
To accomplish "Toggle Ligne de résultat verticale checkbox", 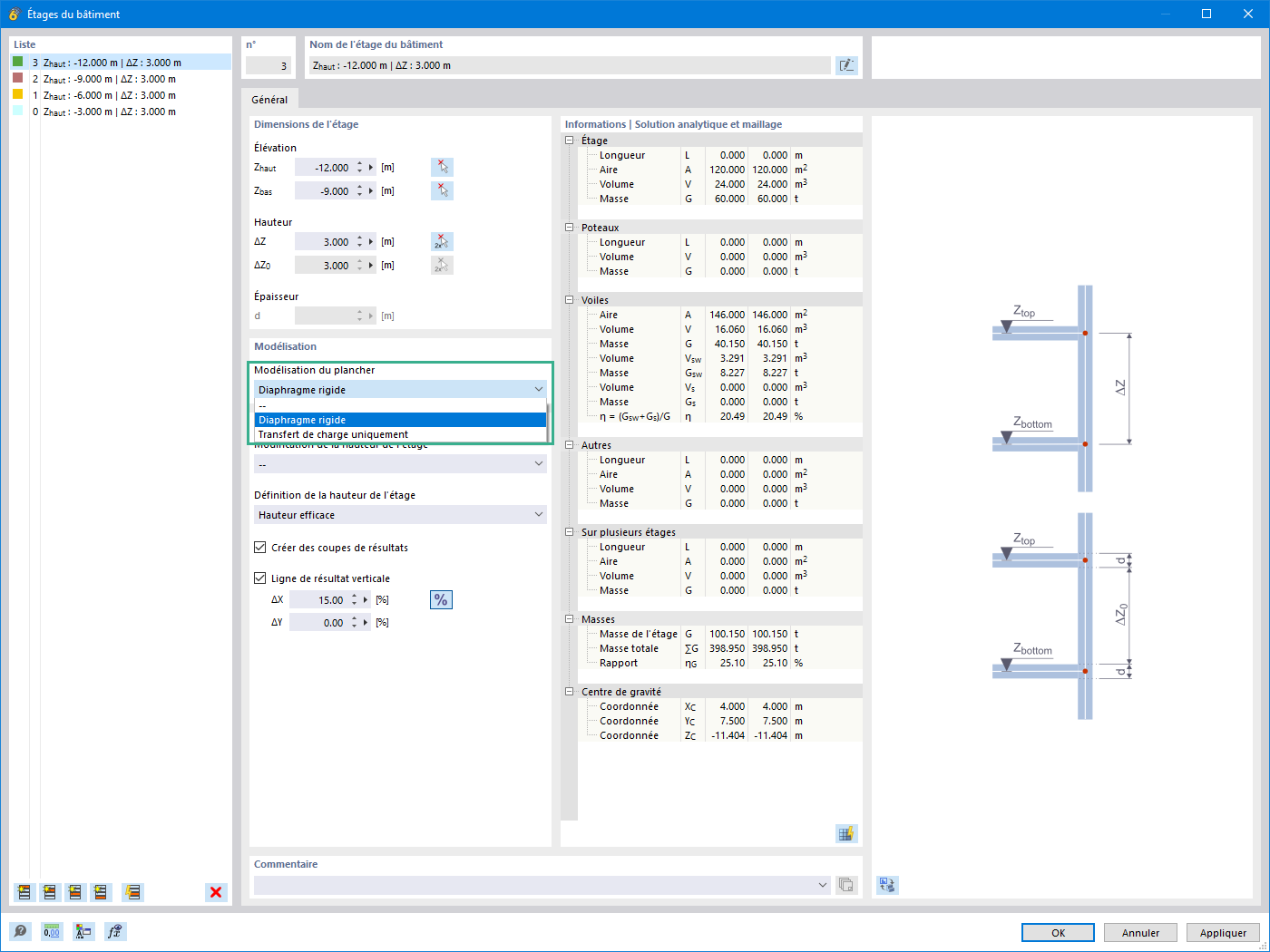I will 260,578.
